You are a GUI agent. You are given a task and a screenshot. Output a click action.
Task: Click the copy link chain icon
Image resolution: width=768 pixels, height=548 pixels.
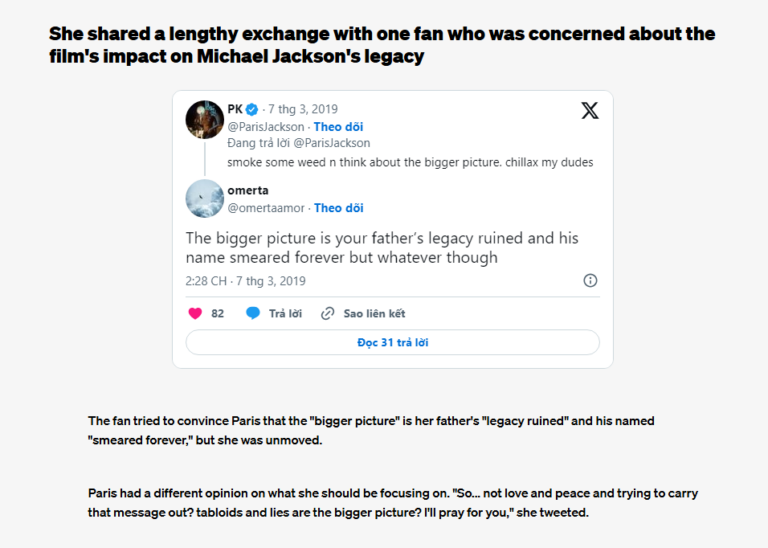click(x=327, y=313)
